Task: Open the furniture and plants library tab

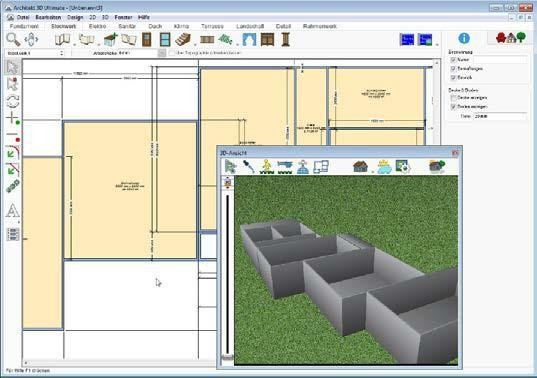Action: click(x=511, y=38)
